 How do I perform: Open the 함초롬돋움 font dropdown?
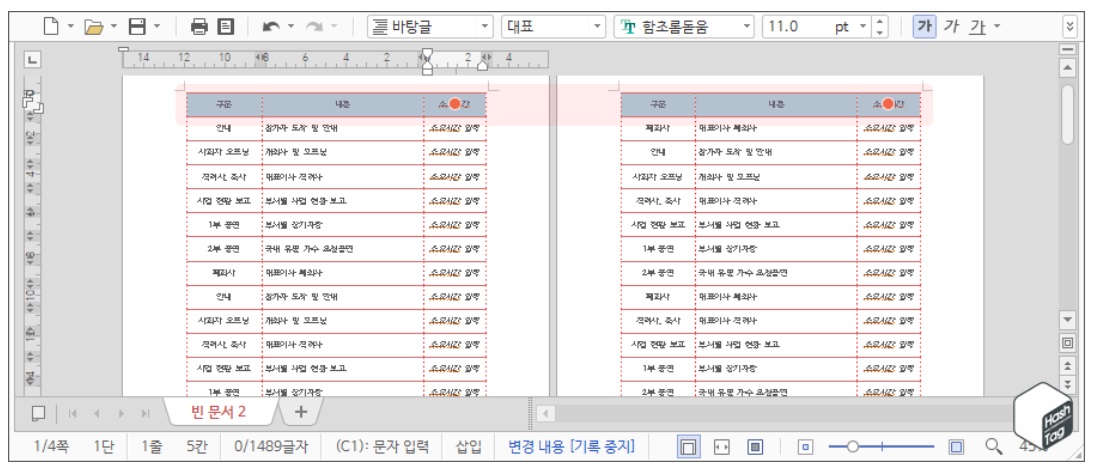(747, 27)
